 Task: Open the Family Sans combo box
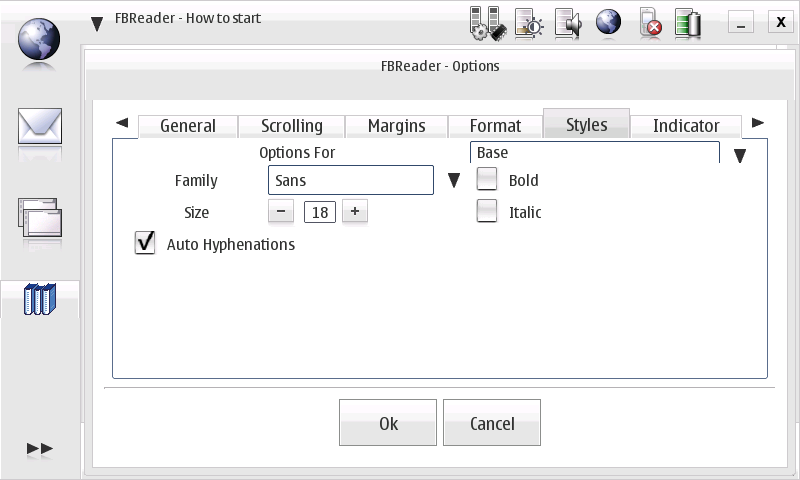[x=351, y=180]
